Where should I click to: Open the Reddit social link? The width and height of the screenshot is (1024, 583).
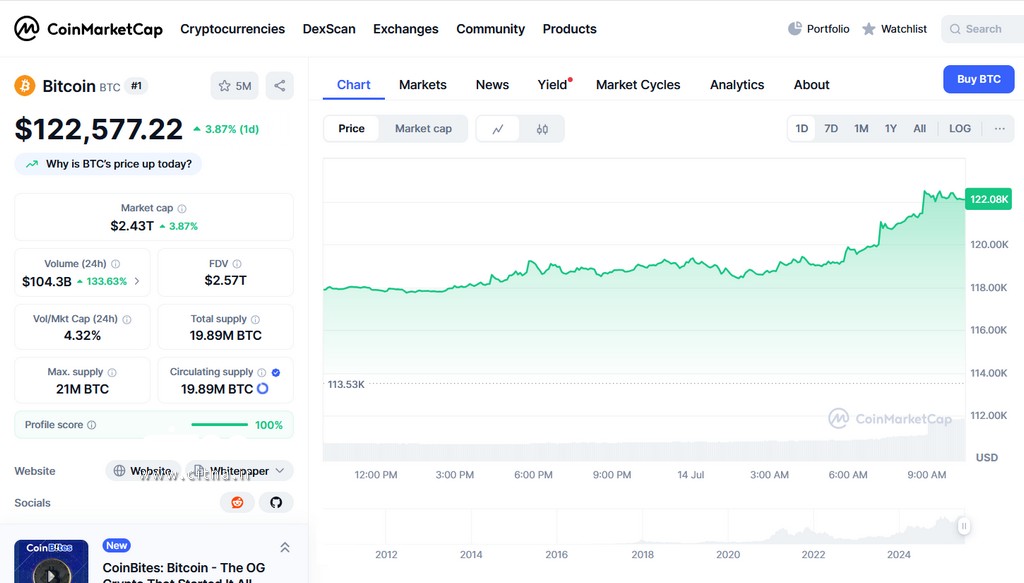point(237,502)
